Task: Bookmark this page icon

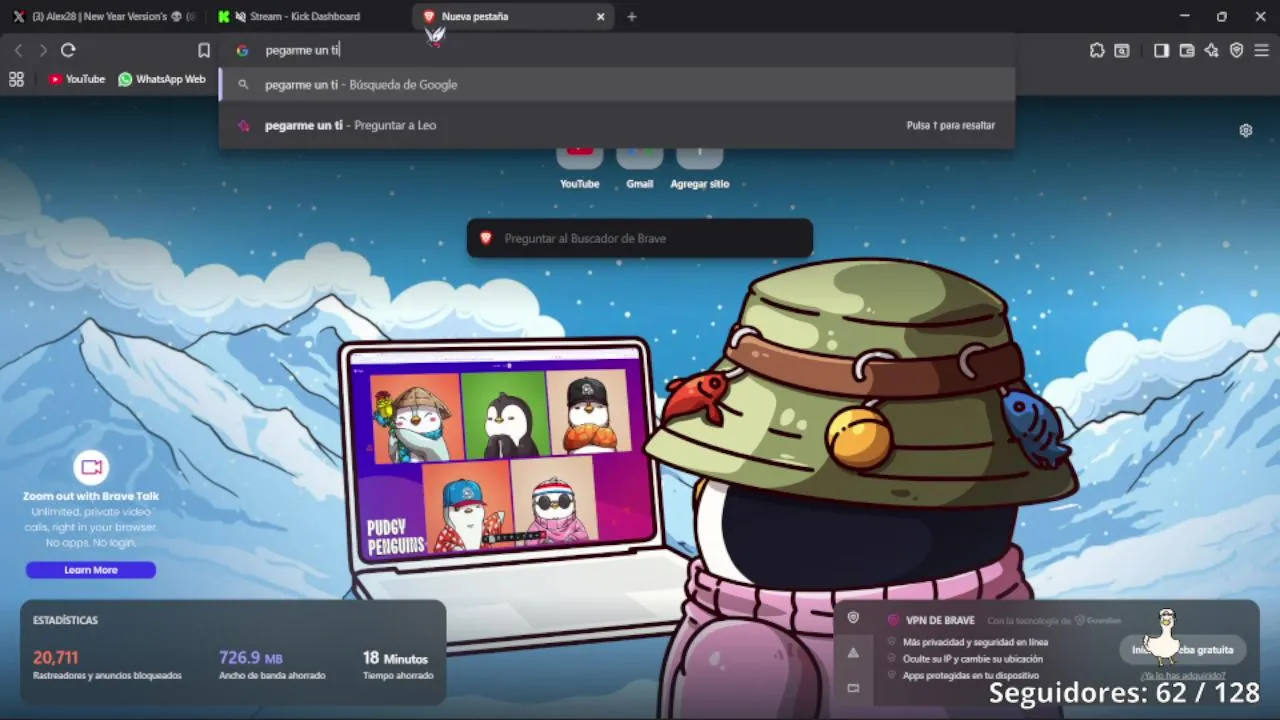Action: (204, 50)
